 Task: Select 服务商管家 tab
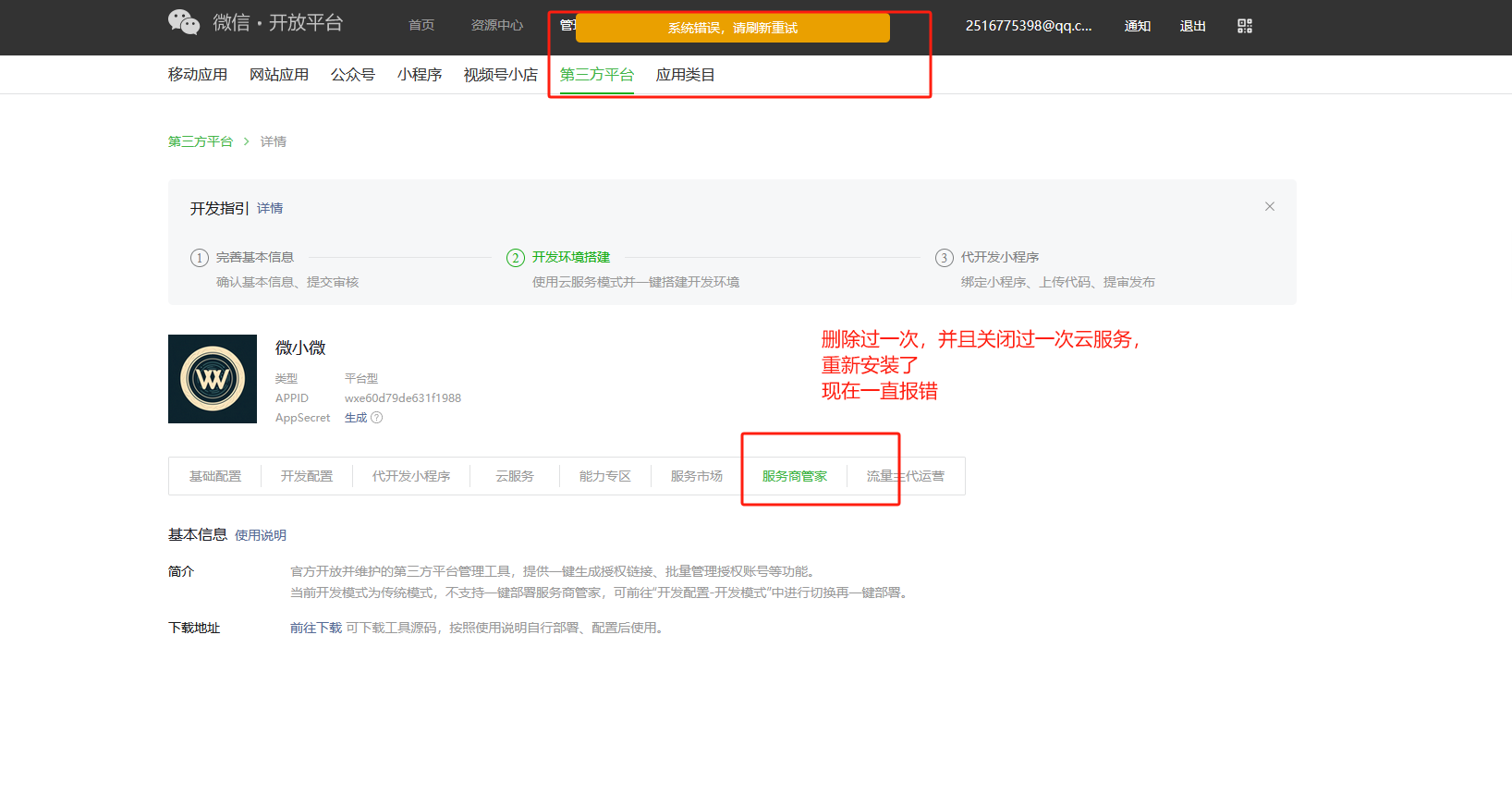click(795, 476)
